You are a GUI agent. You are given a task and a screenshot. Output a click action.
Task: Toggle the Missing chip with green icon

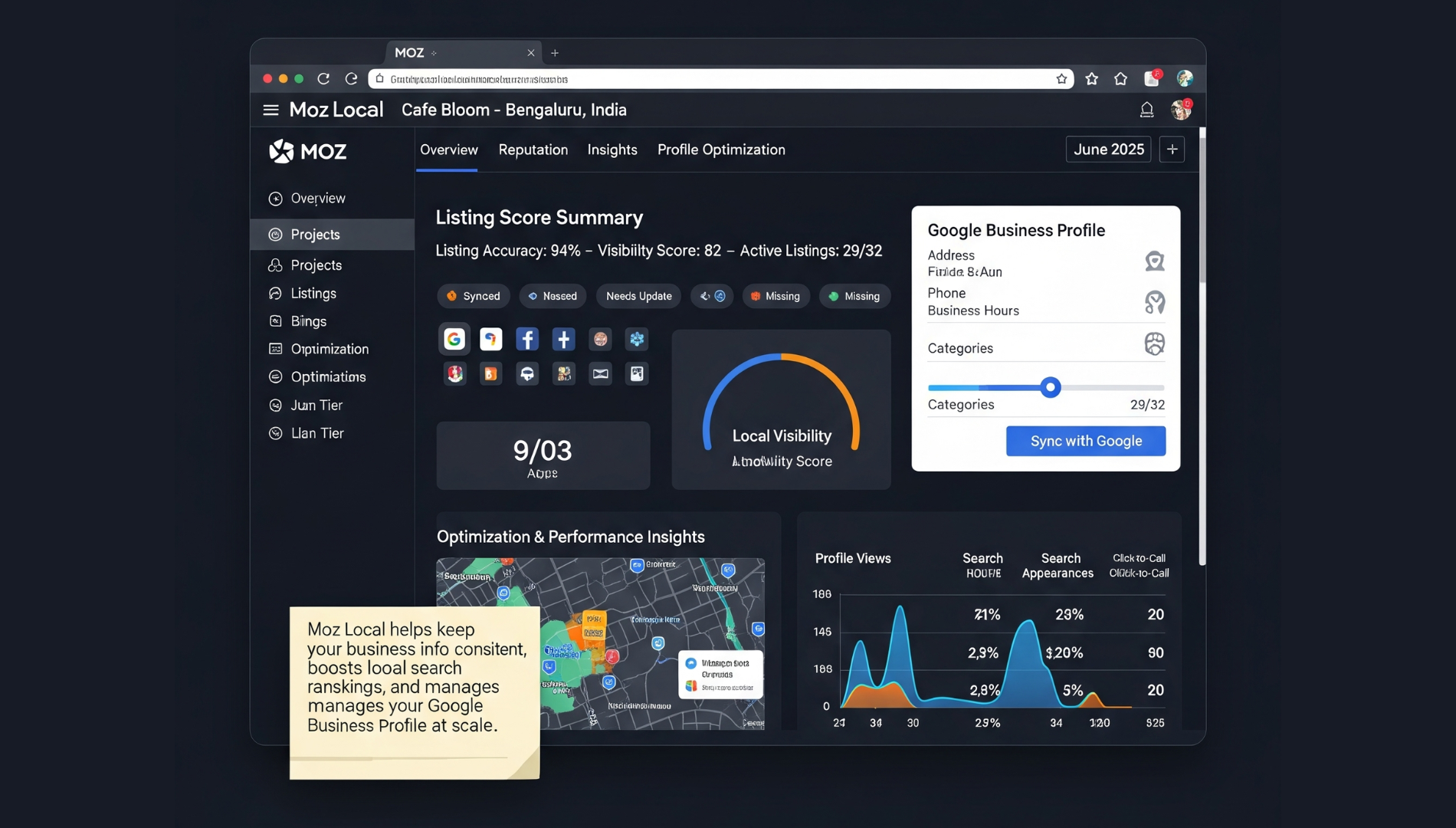pos(854,296)
